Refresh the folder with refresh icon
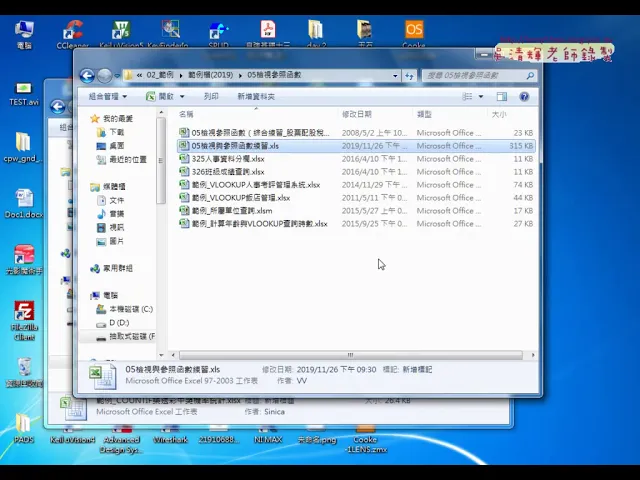Screen dimensions: 640x480 tap(409, 76)
